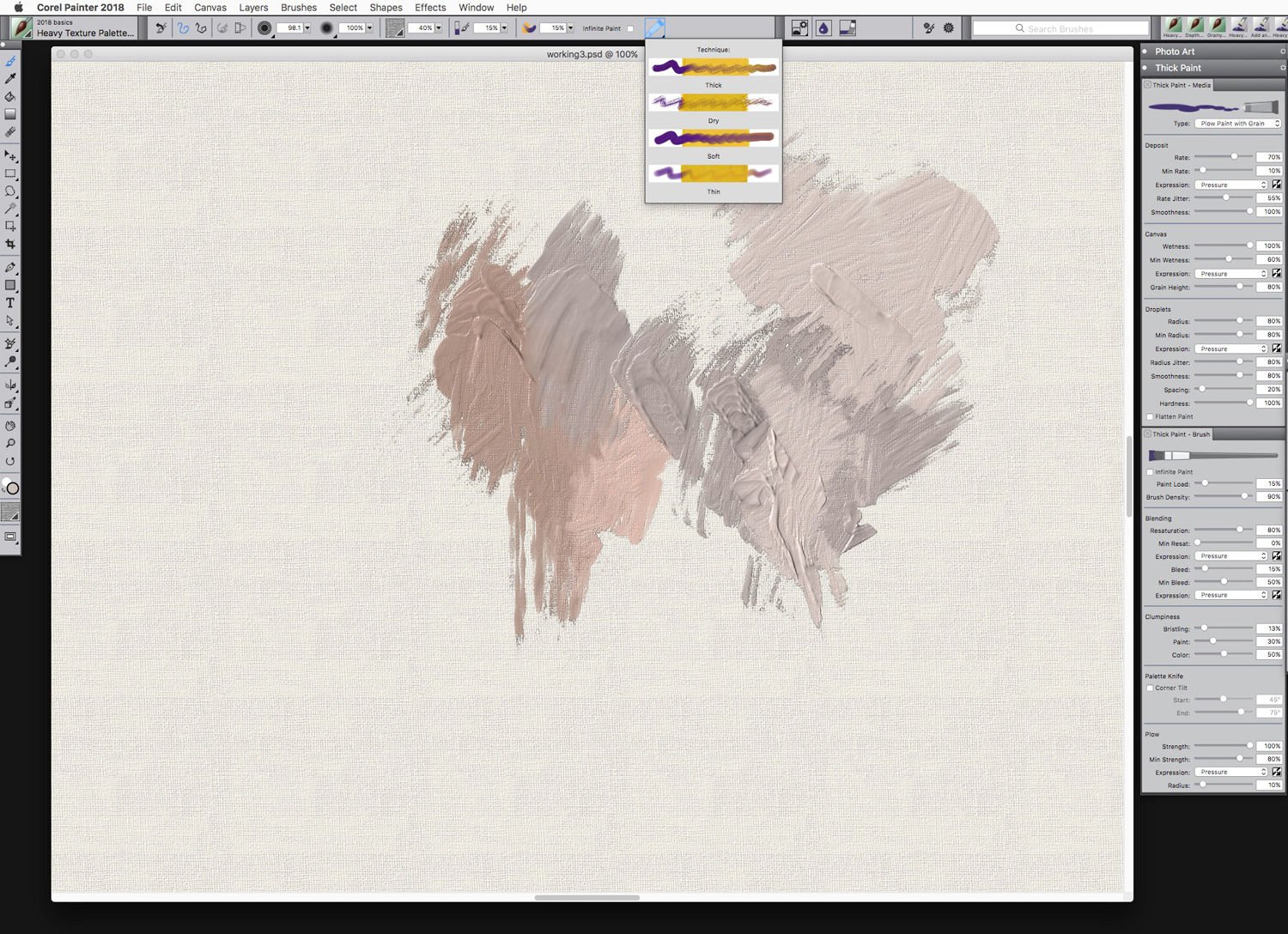Open the opacity 100% dropdown arrow
Screen dimensions: 1288x934
[x=370, y=28]
